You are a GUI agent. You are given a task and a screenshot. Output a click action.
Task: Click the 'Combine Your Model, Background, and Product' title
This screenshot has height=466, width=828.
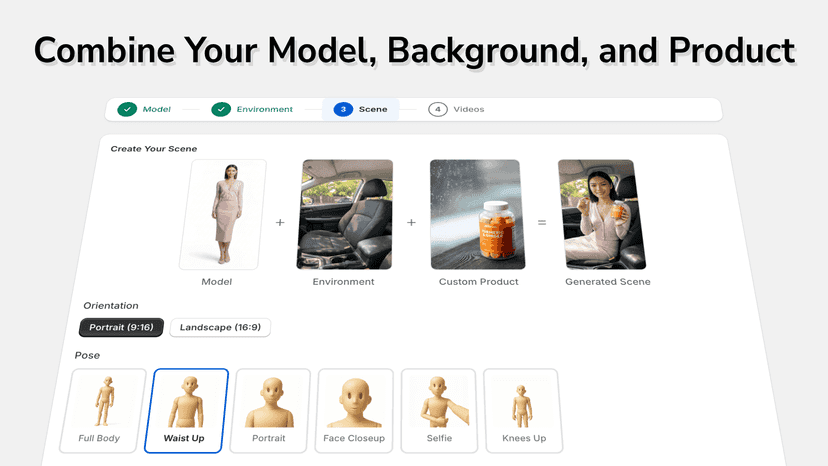pyautogui.click(x=415, y=51)
